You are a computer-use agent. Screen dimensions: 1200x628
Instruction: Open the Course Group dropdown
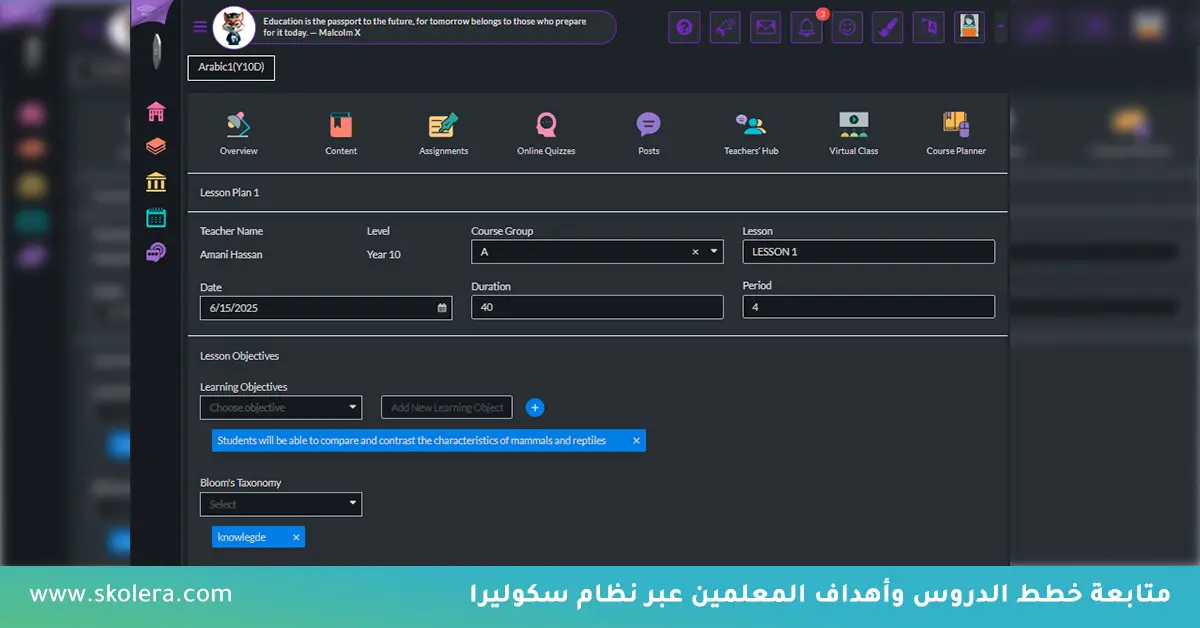click(x=714, y=251)
